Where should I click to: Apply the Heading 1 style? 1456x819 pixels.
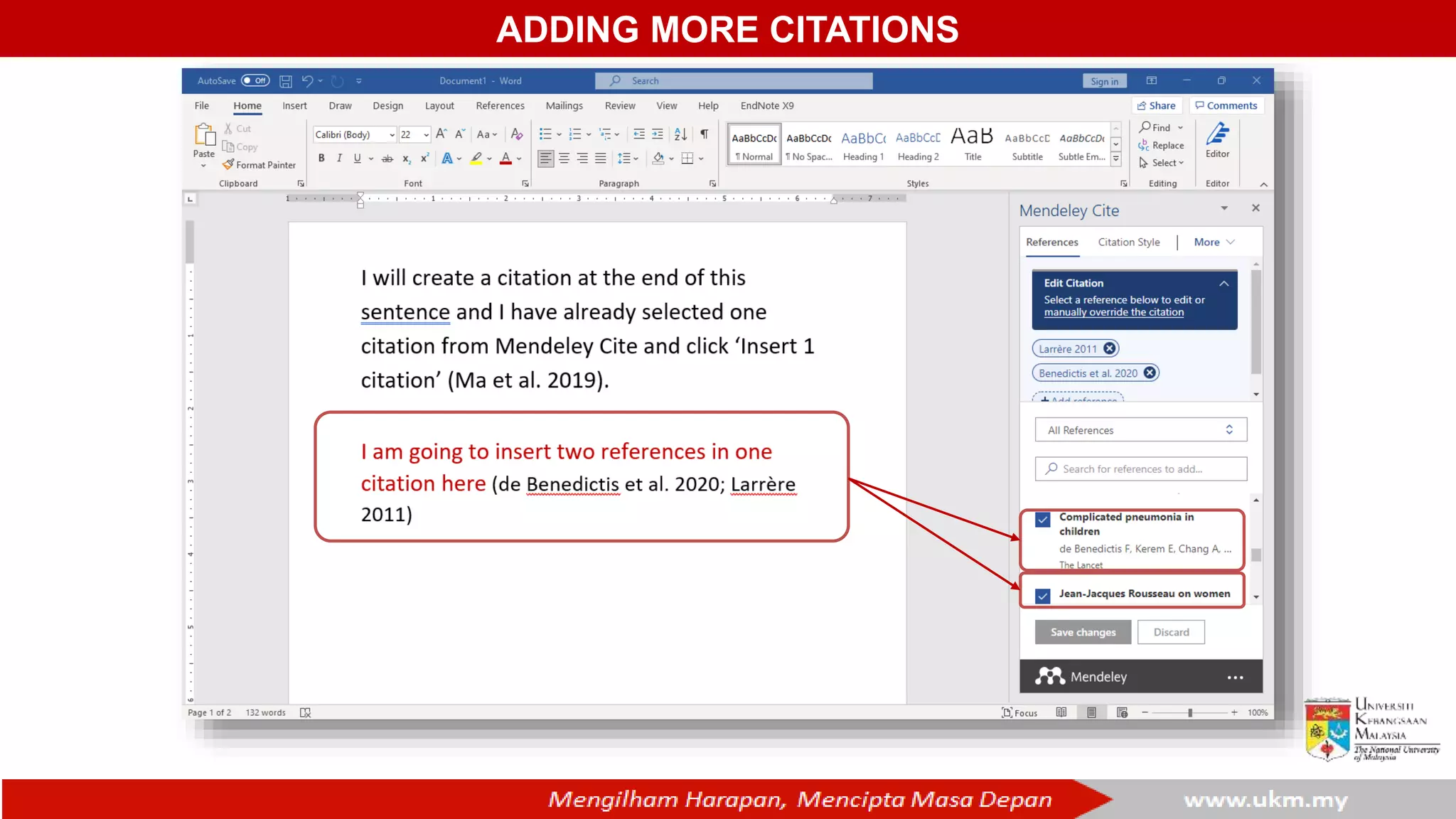tap(863, 144)
